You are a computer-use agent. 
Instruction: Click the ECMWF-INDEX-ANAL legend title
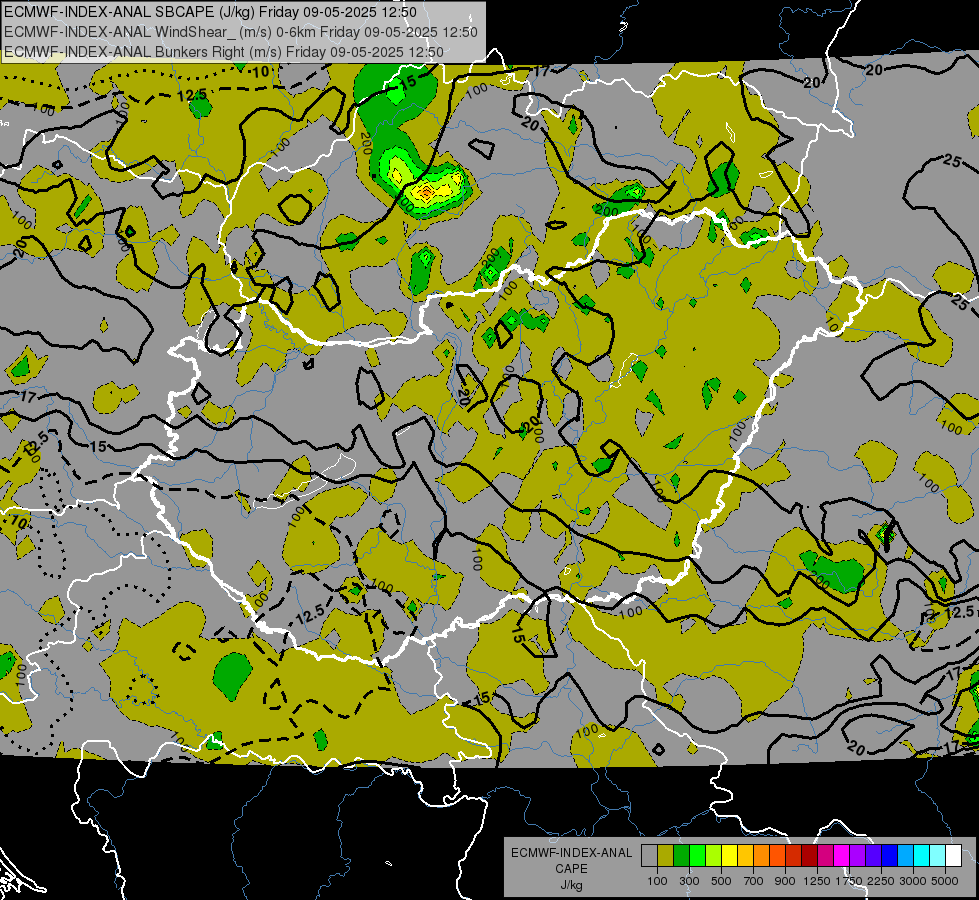click(572, 853)
